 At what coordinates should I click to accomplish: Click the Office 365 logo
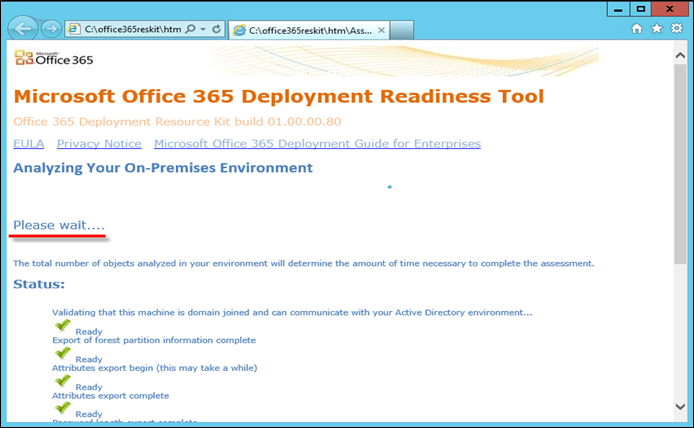pyautogui.click(x=54, y=58)
